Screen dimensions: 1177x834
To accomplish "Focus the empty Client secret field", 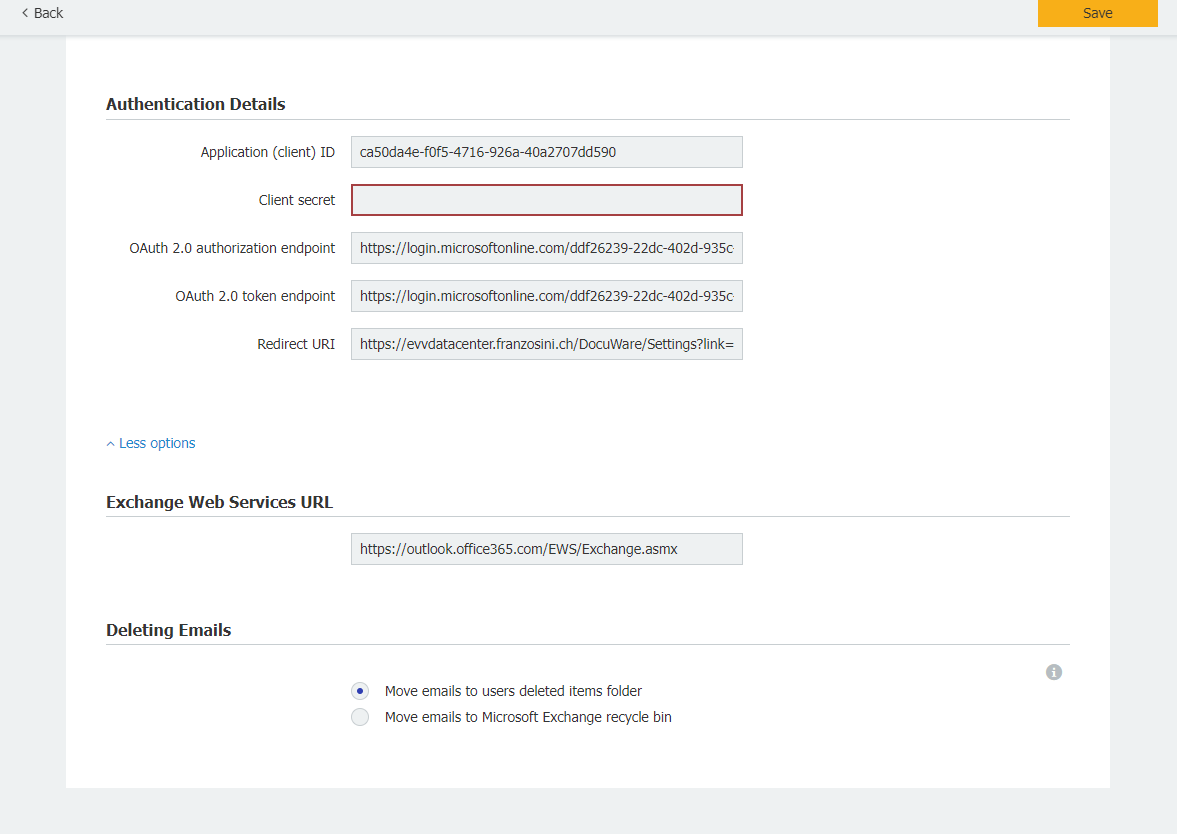I will (546, 200).
